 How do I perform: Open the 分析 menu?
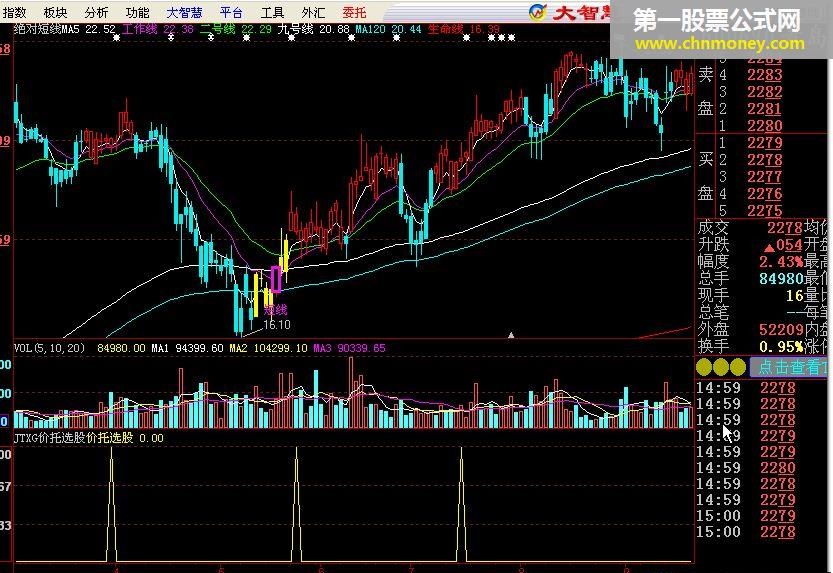96,12
